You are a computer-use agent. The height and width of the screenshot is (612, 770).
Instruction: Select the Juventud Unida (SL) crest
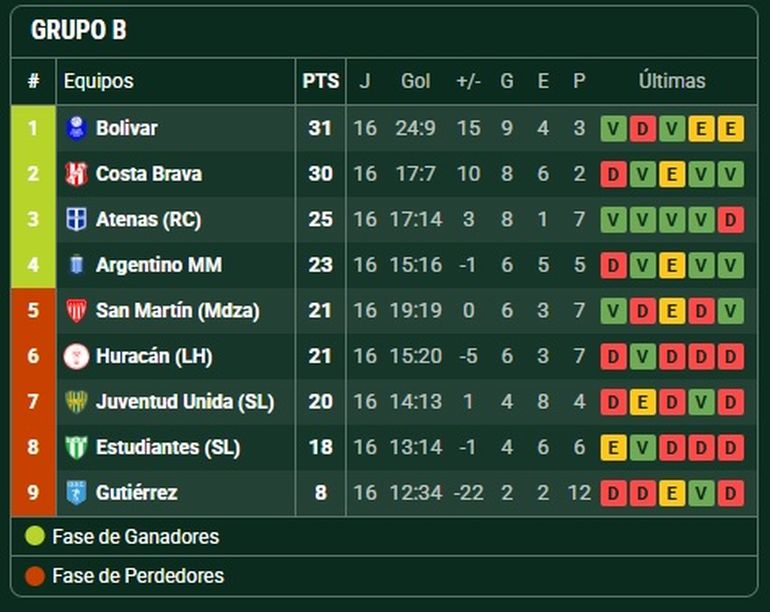click(x=76, y=401)
